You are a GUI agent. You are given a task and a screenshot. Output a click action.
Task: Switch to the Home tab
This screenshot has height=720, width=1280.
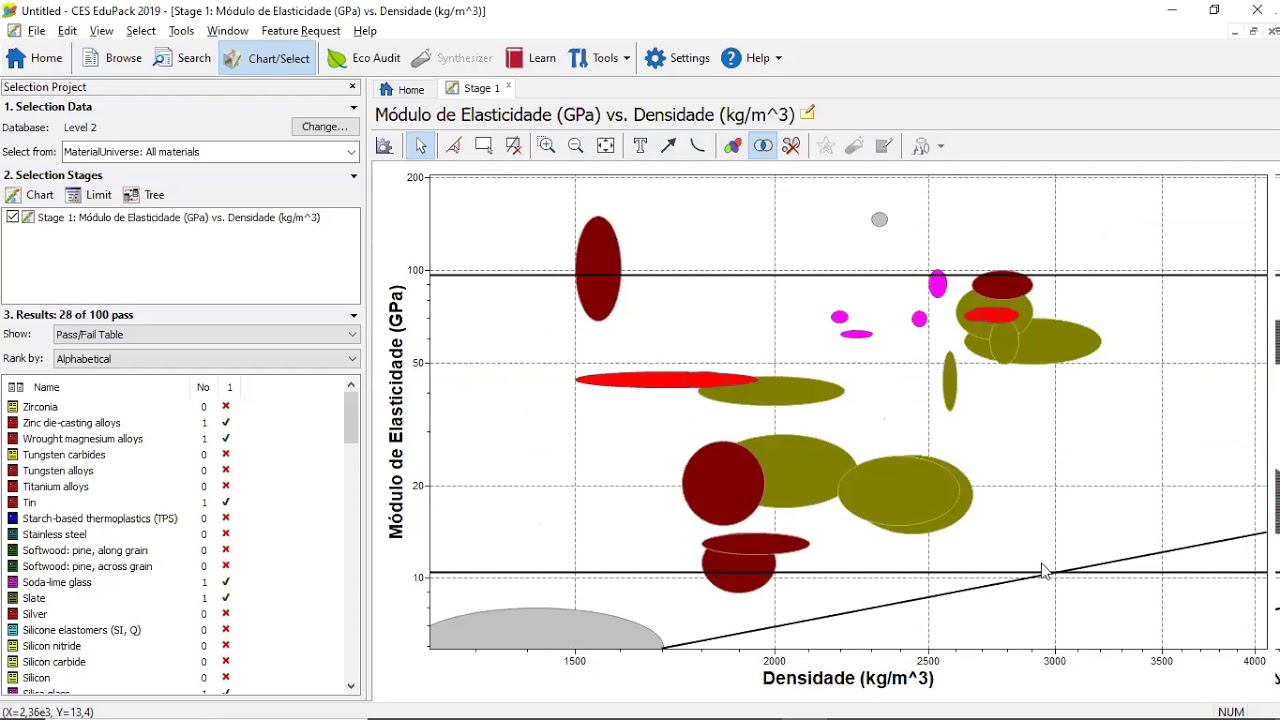coord(402,89)
